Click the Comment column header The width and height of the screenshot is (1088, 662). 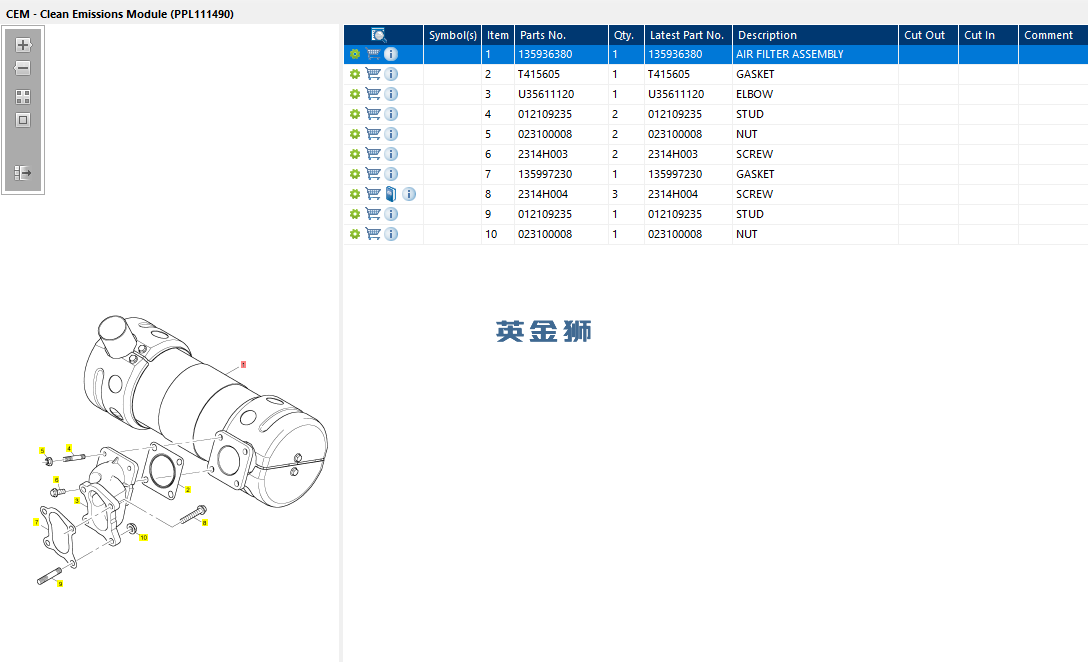click(1053, 35)
